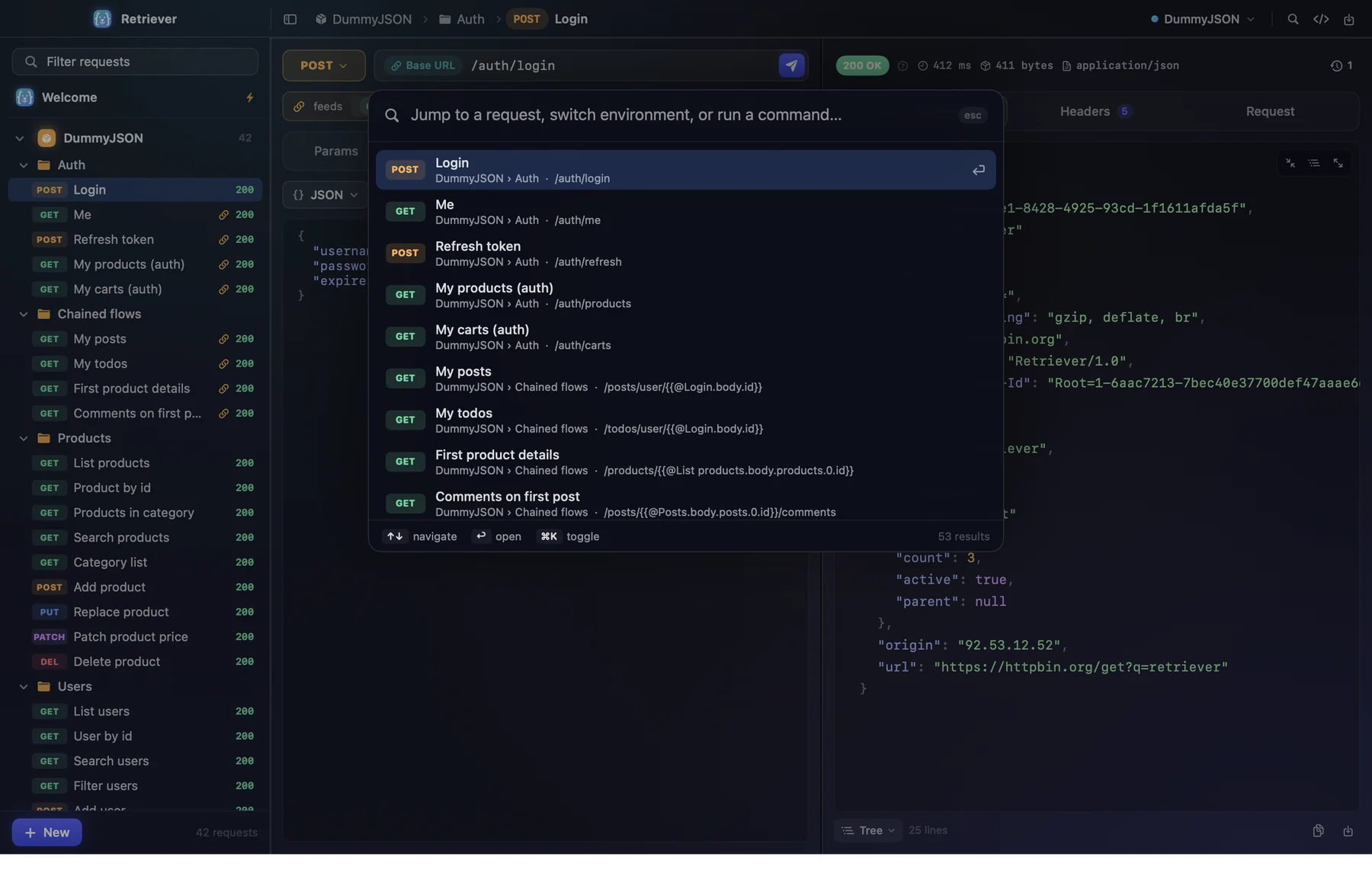Collapse the DummyJSON collection
This screenshot has height=886, width=1372.
click(x=20, y=138)
